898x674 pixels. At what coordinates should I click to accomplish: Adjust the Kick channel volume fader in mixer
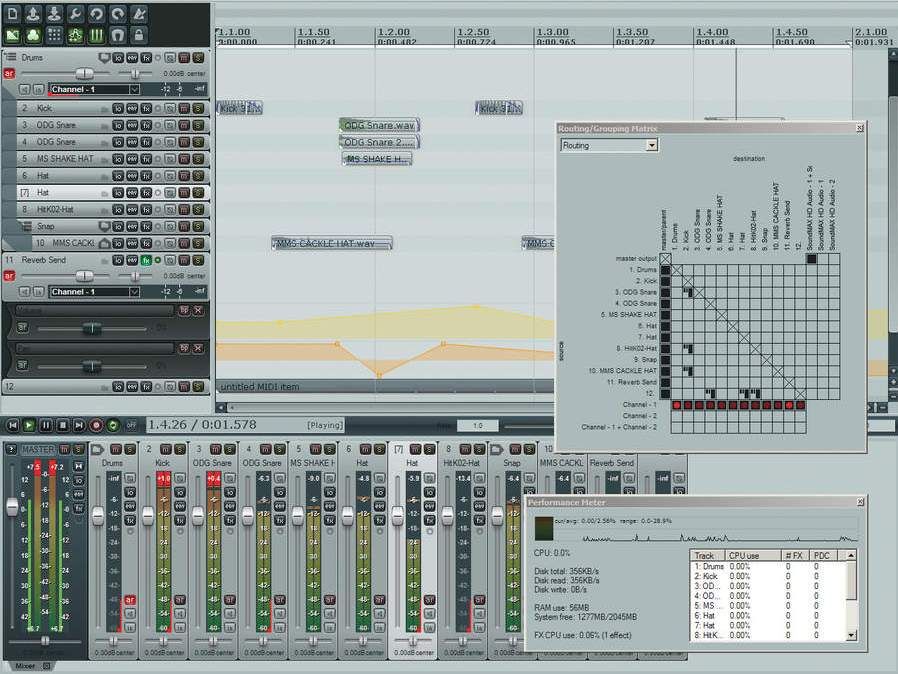pos(148,515)
